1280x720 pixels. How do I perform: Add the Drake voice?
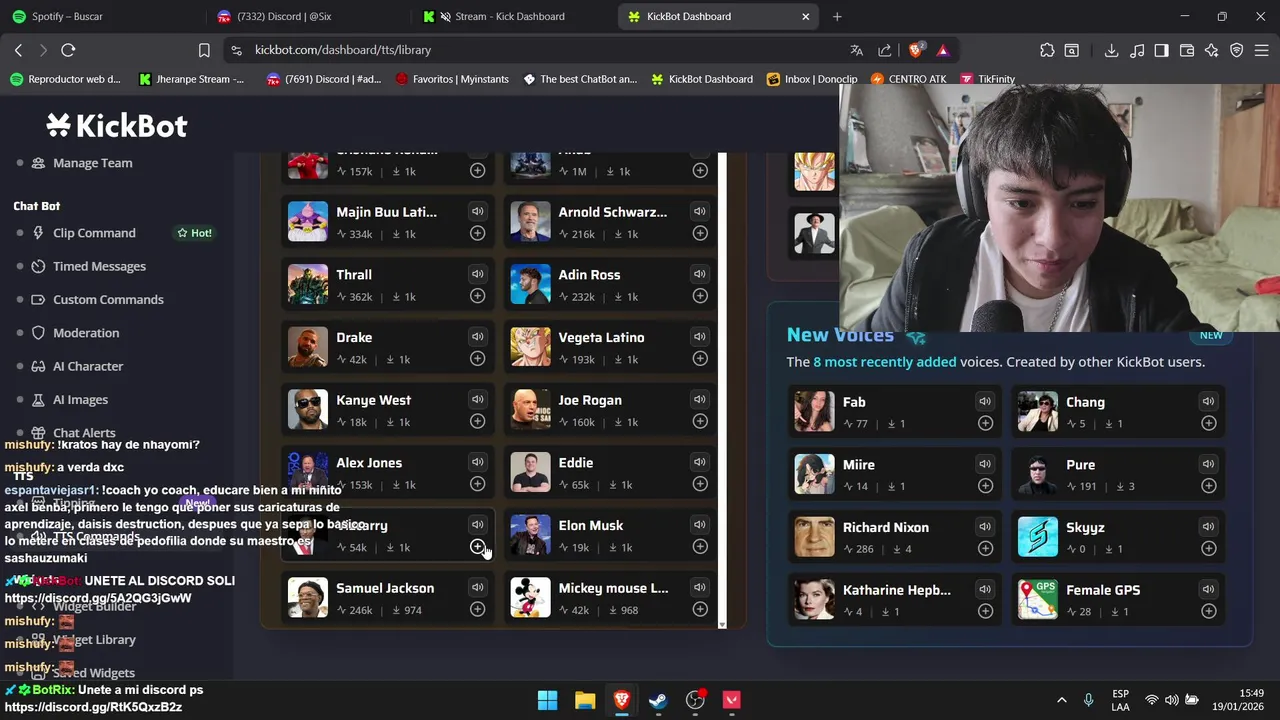click(x=477, y=358)
